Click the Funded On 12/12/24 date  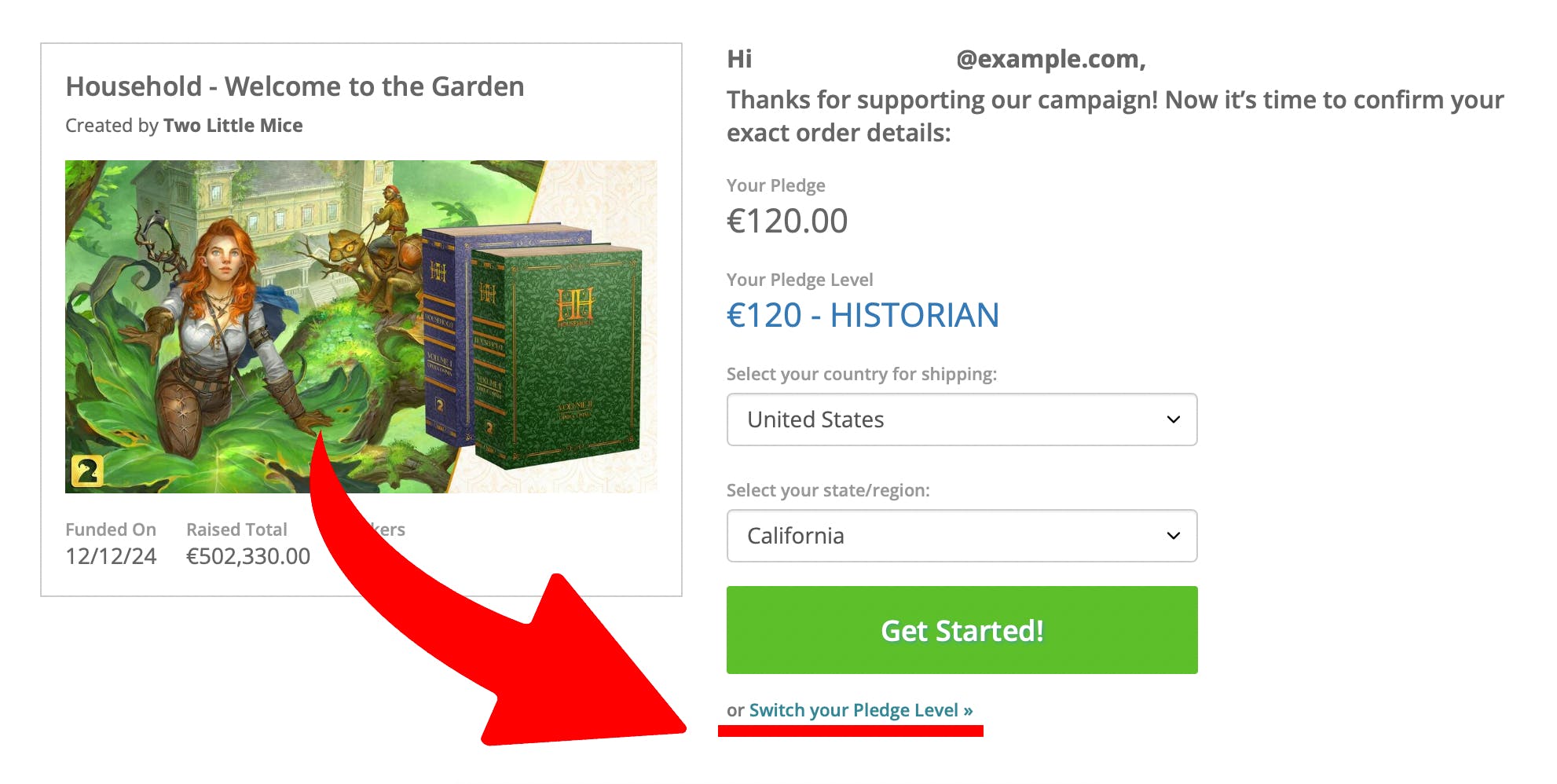coord(111,556)
